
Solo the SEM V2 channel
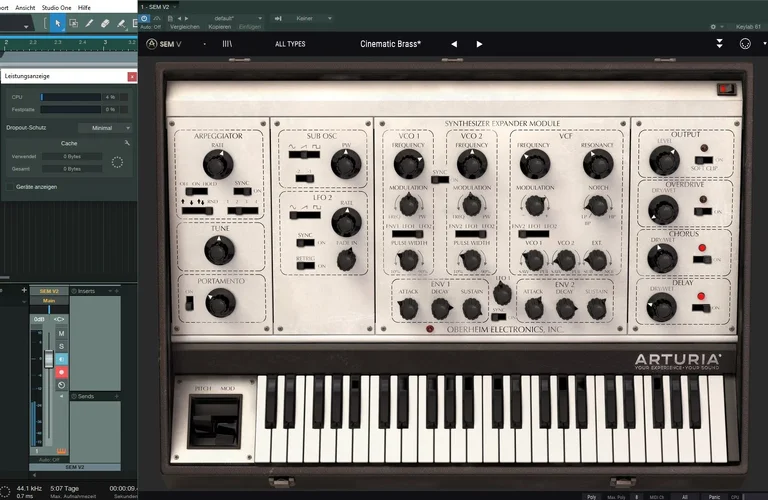pos(61,346)
